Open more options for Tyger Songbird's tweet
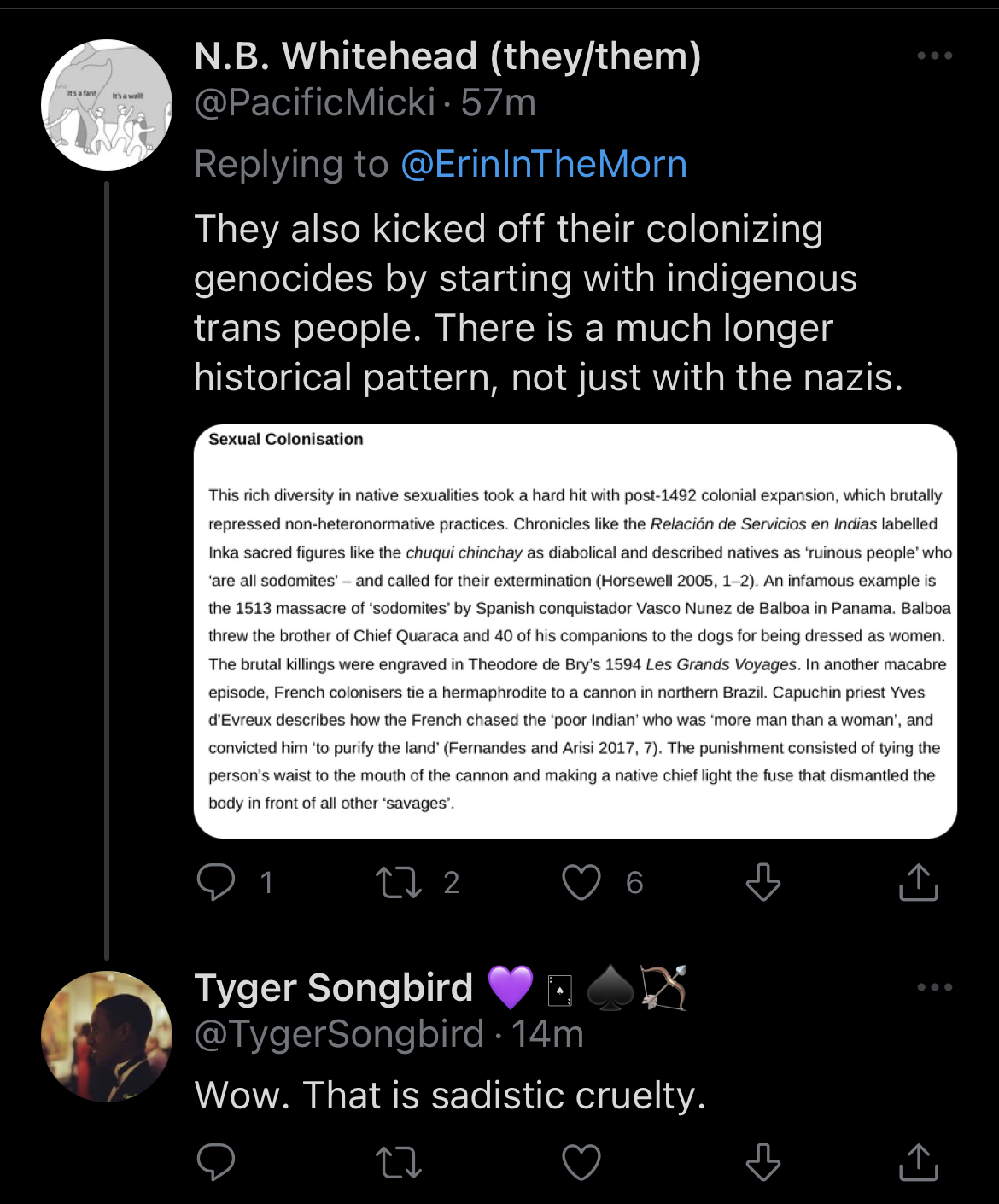 coord(934,987)
